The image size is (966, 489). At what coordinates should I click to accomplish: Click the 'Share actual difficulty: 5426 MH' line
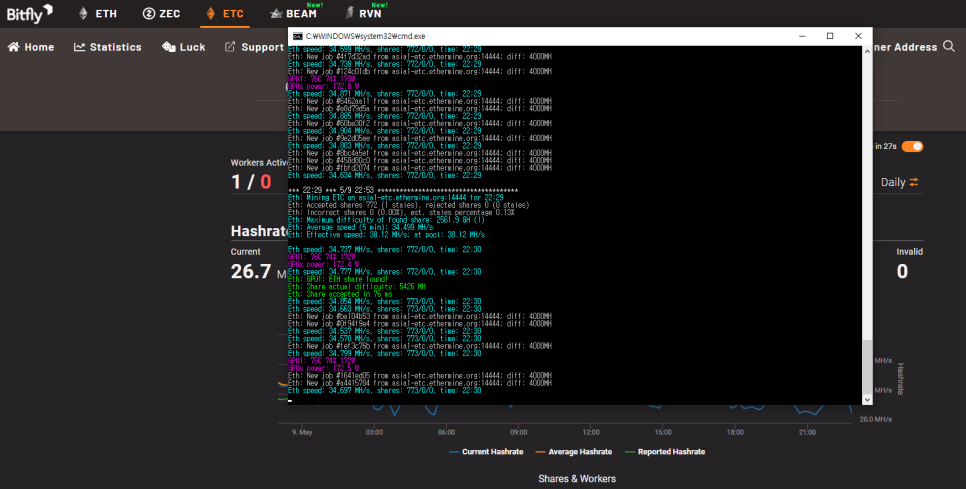(x=356, y=286)
